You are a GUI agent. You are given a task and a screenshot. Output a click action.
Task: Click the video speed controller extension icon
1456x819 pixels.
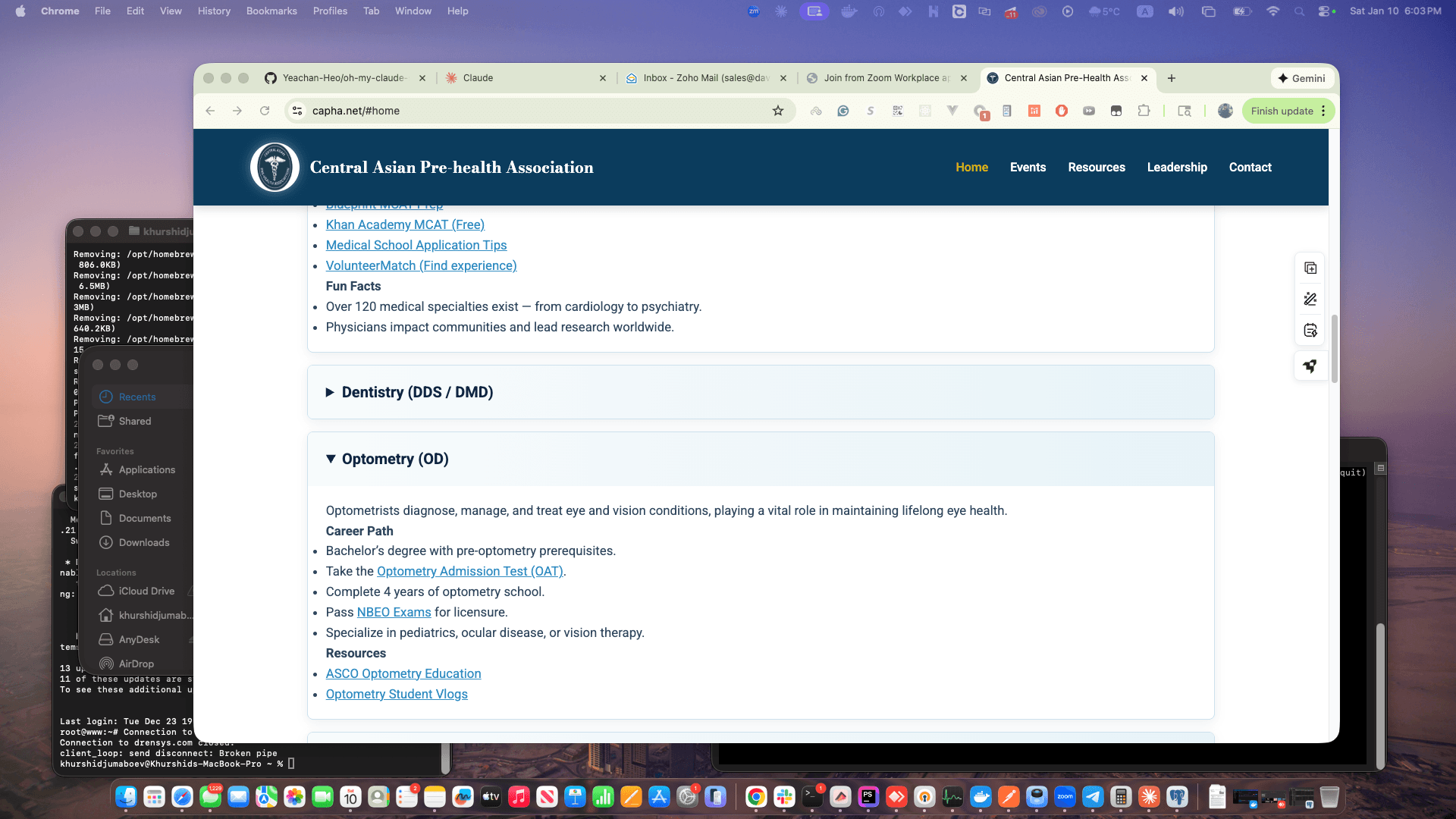1090,111
